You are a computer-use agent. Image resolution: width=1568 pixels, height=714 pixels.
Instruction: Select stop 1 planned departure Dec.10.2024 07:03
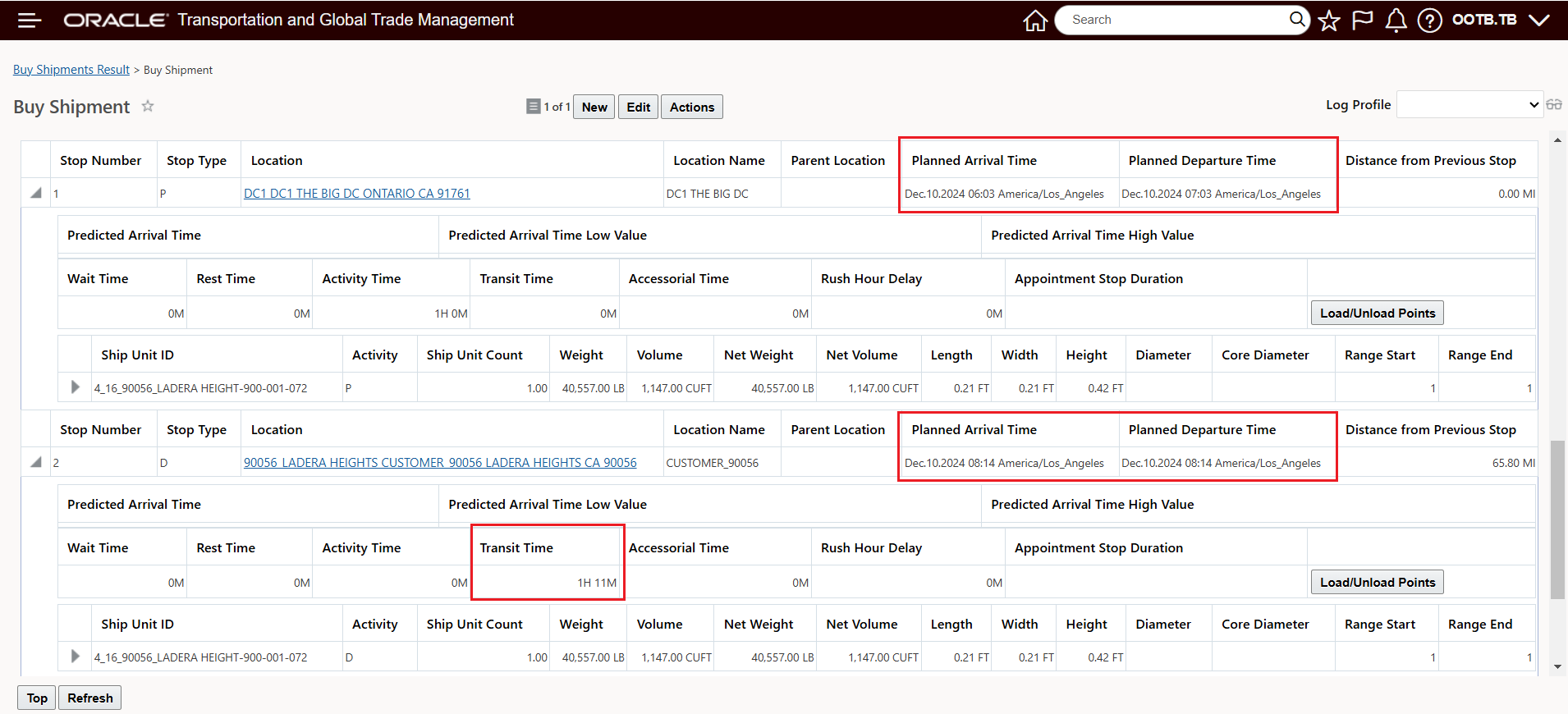point(1221,194)
